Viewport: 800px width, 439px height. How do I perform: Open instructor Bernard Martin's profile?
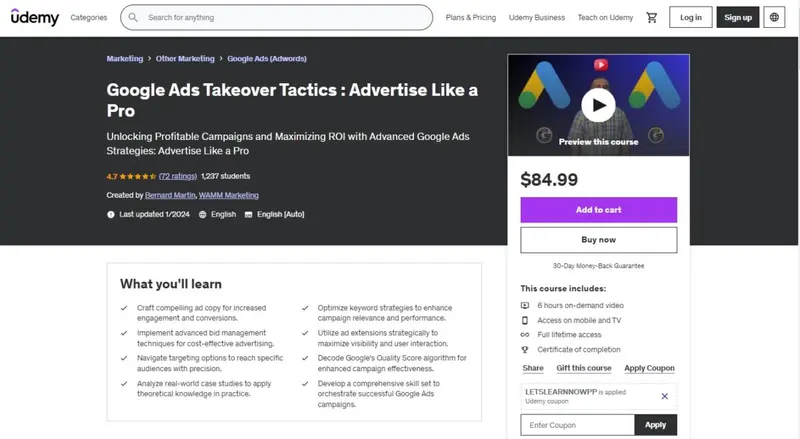pyautogui.click(x=170, y=195)
